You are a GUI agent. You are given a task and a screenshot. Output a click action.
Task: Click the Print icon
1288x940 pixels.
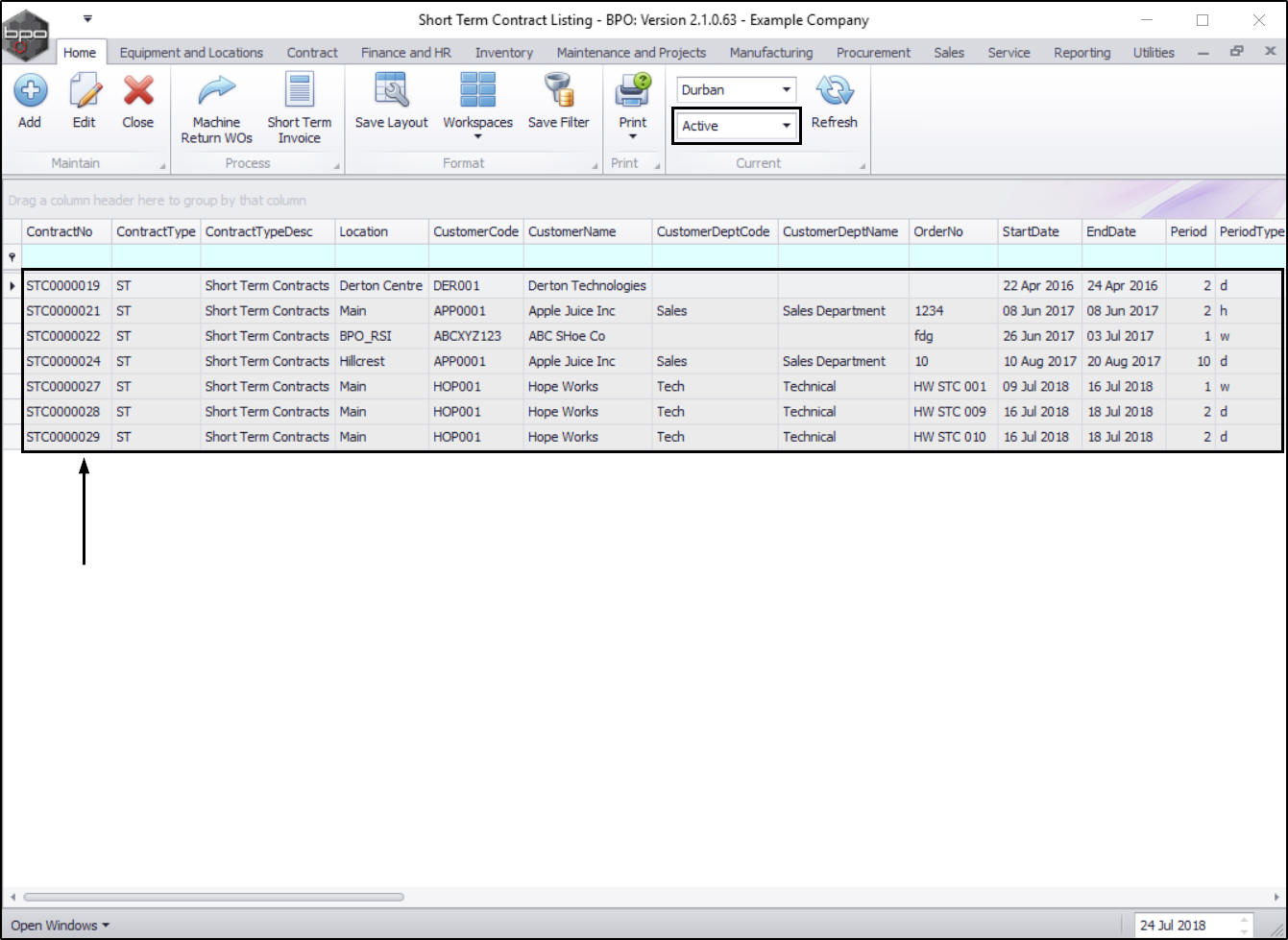633,92
